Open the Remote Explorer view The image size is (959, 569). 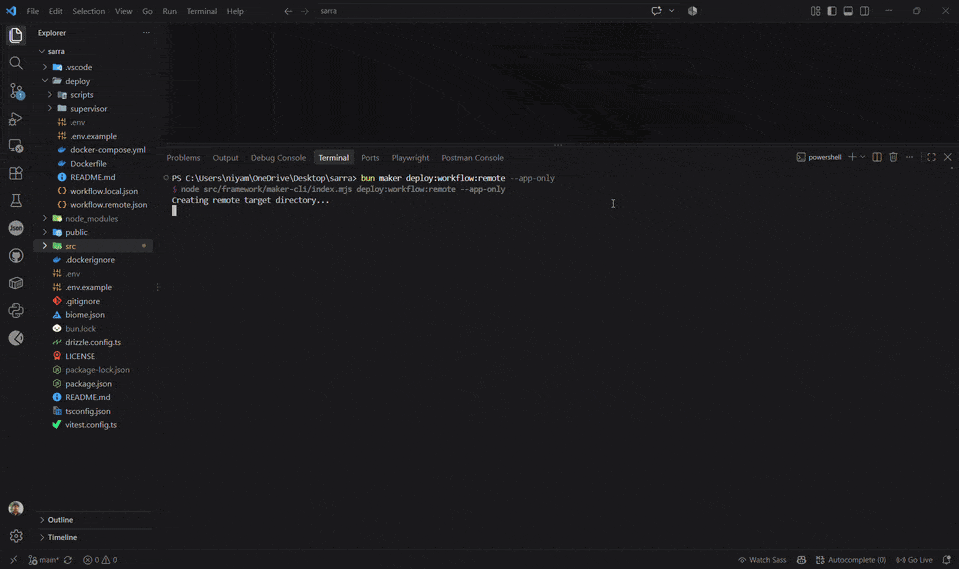coord(16,146)
